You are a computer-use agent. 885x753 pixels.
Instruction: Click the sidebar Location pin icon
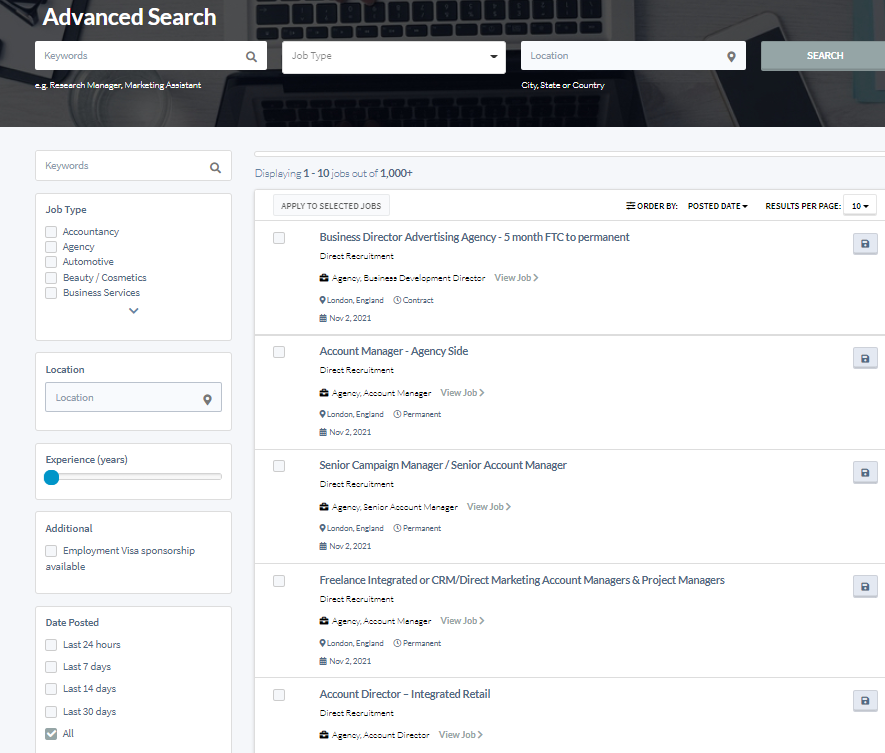pos(207,399)
